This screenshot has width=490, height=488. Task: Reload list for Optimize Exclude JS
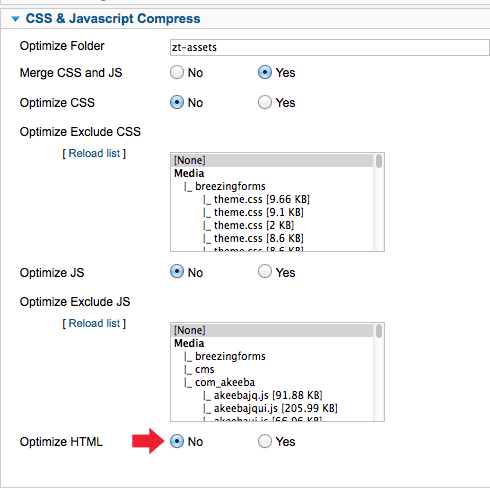coord(94,323)
